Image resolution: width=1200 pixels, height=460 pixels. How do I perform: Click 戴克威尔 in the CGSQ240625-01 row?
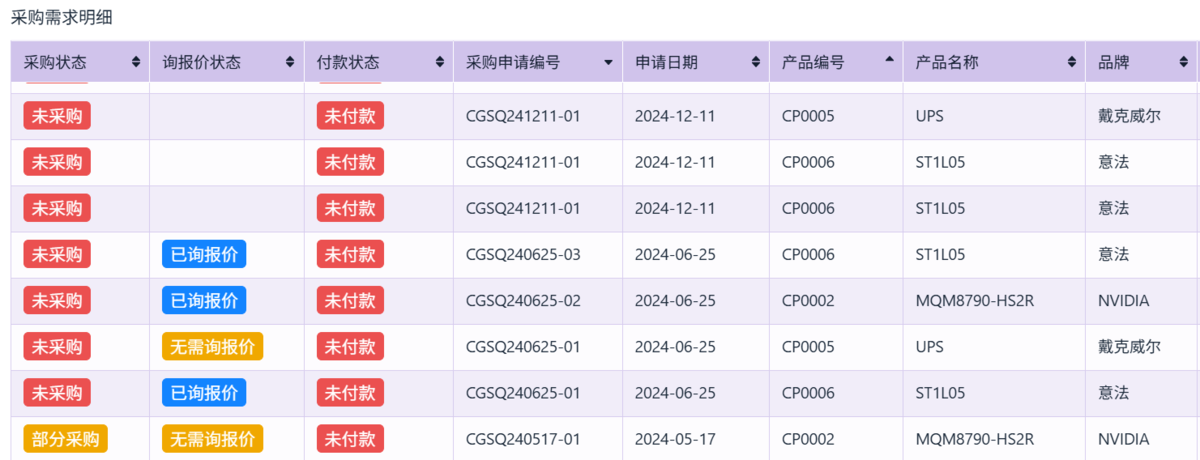point(1129,347)
